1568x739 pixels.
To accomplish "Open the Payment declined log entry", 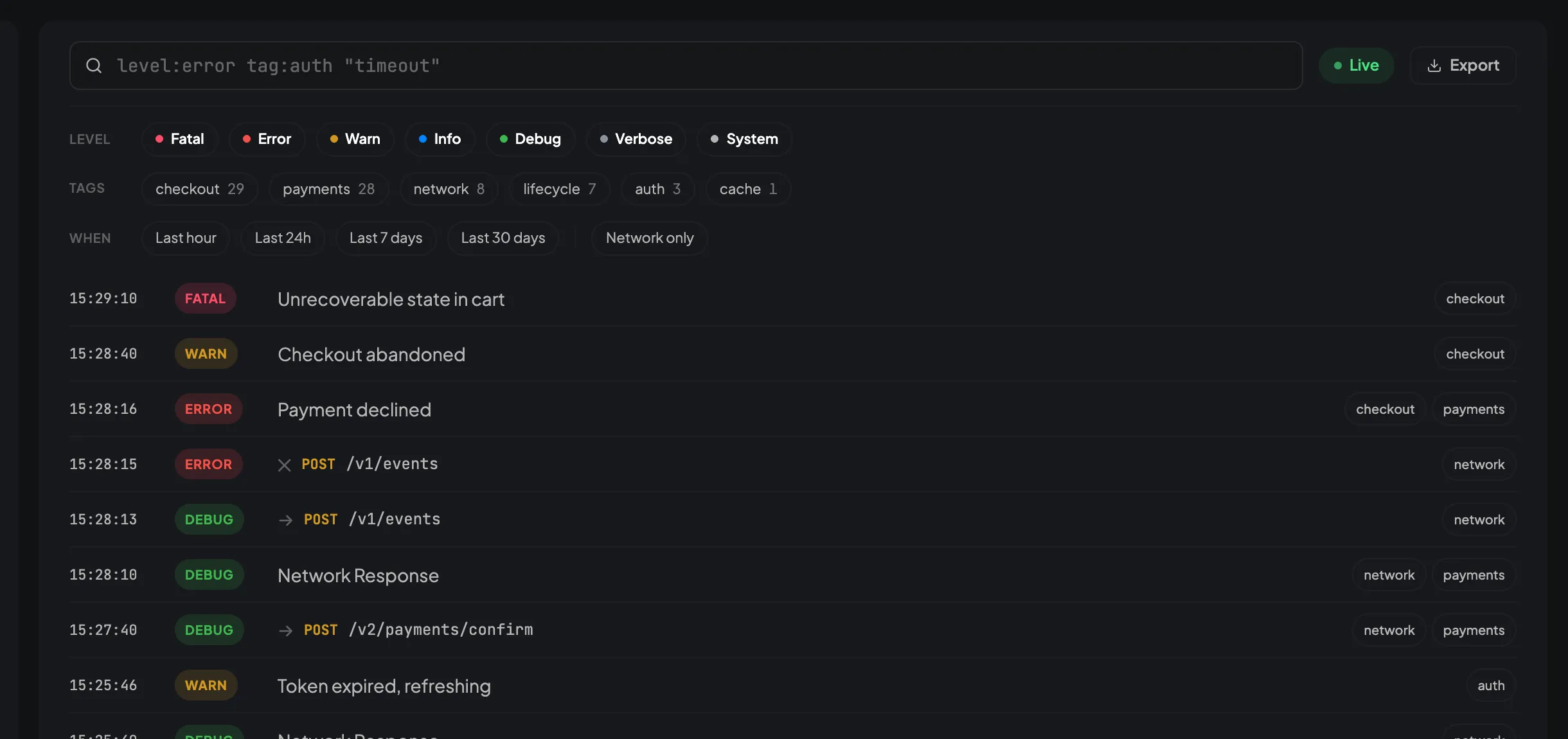I will (792, 409).
